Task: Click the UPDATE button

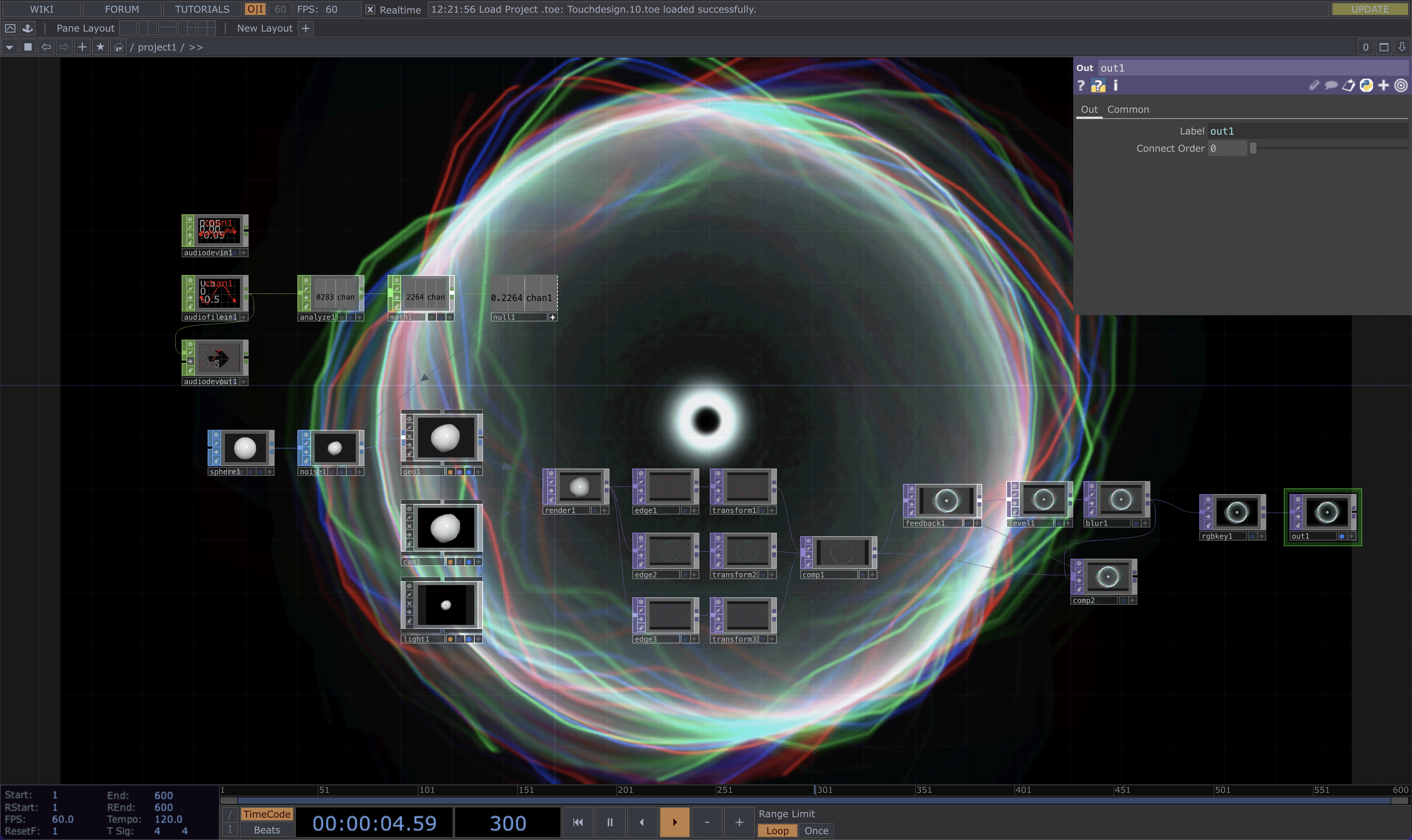Action: point(1369,9)
